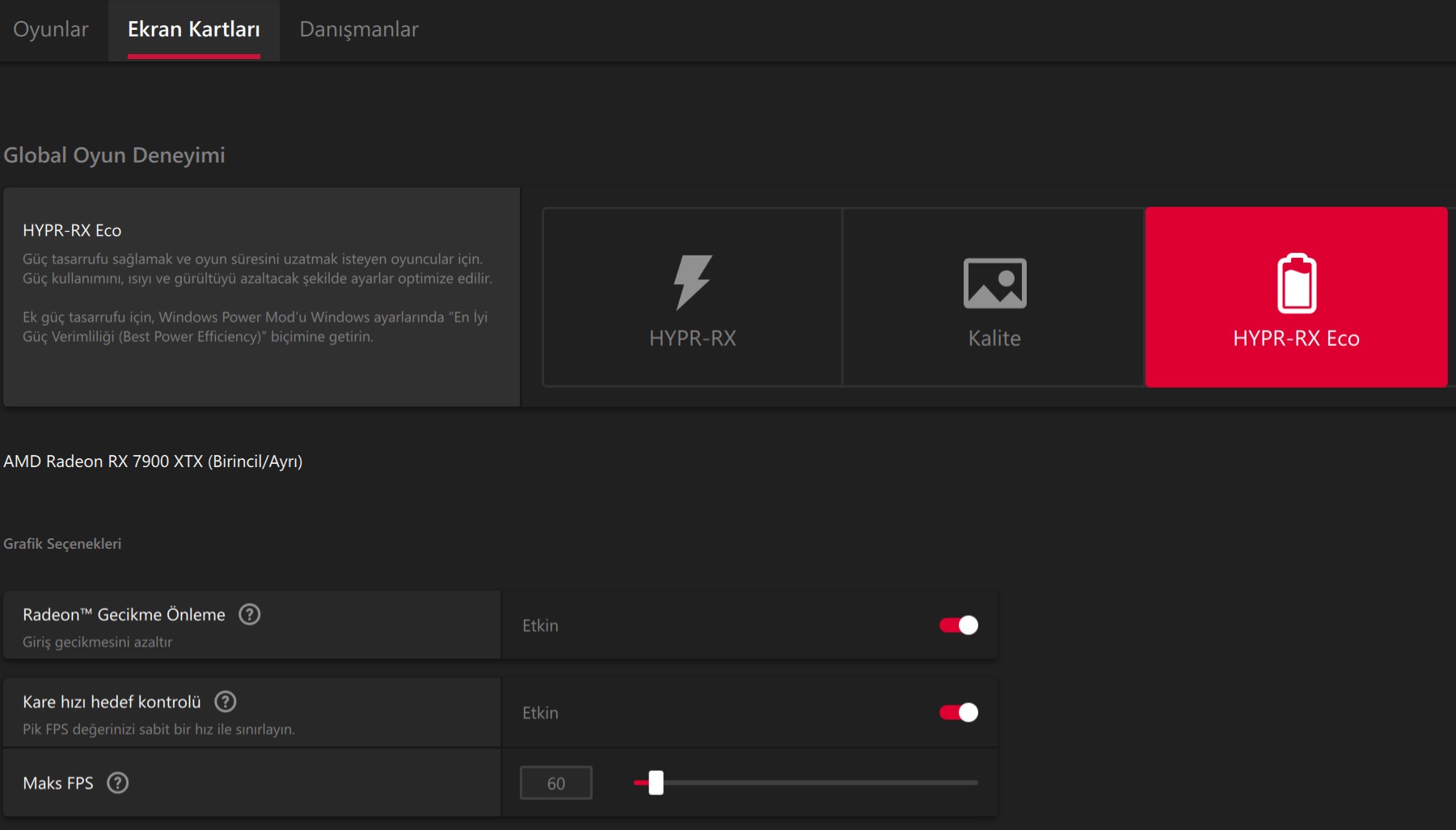
Task: Select the Ekran Kartları tab
Action: pos(194,29)
